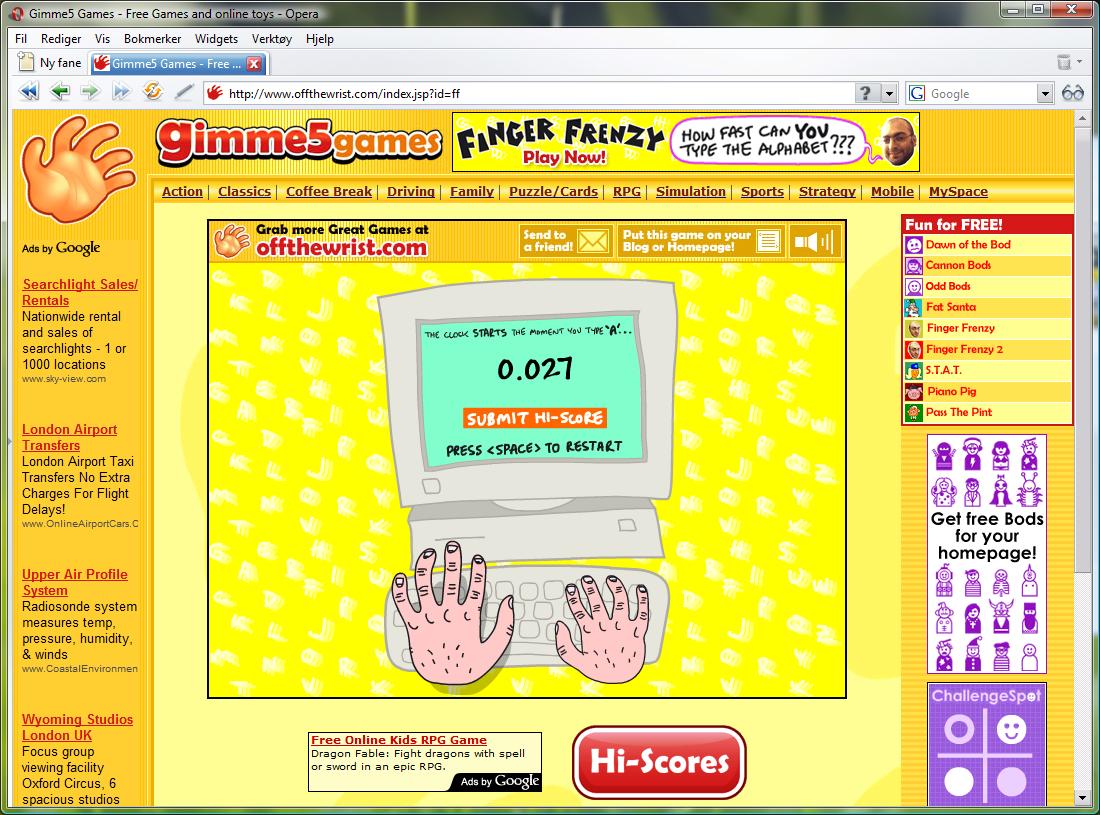Open the RPG category link
Image resolution: width=1100 pixels, height=815 pixels.
[x=627, y=191]
